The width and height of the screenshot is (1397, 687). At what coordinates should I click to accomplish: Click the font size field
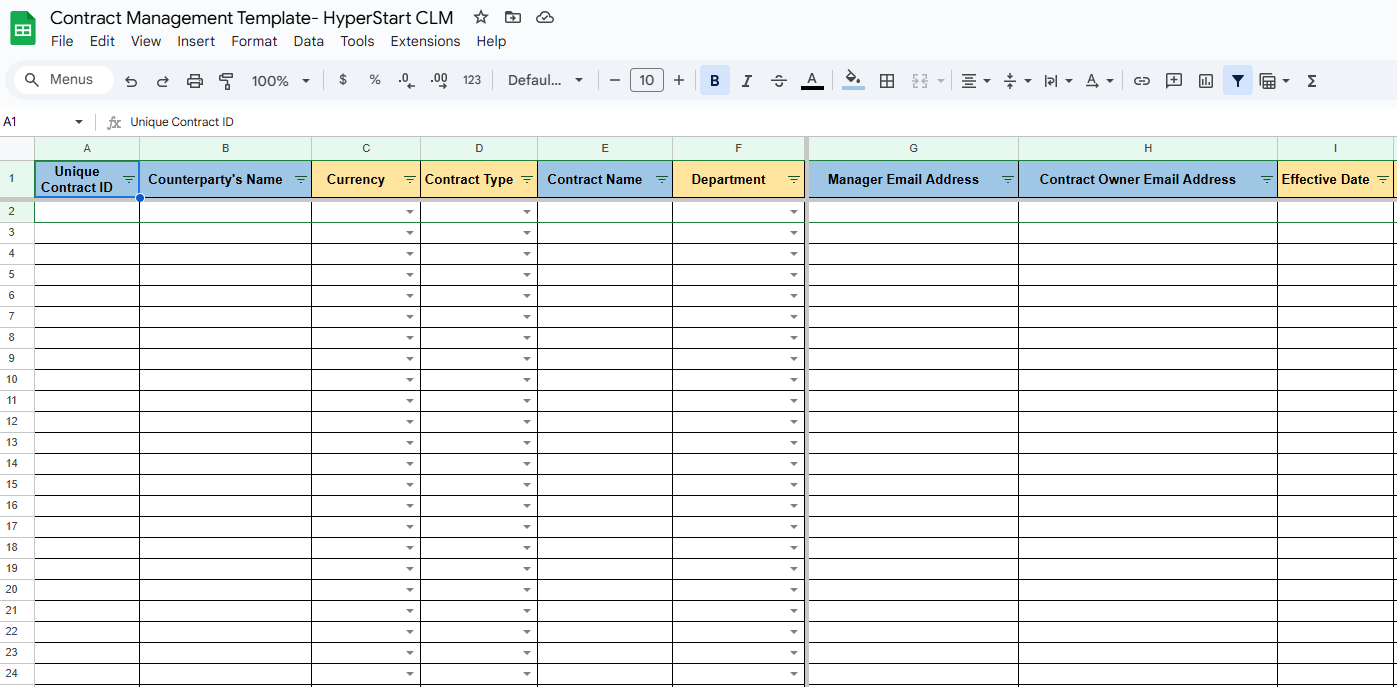pos(647,80)
